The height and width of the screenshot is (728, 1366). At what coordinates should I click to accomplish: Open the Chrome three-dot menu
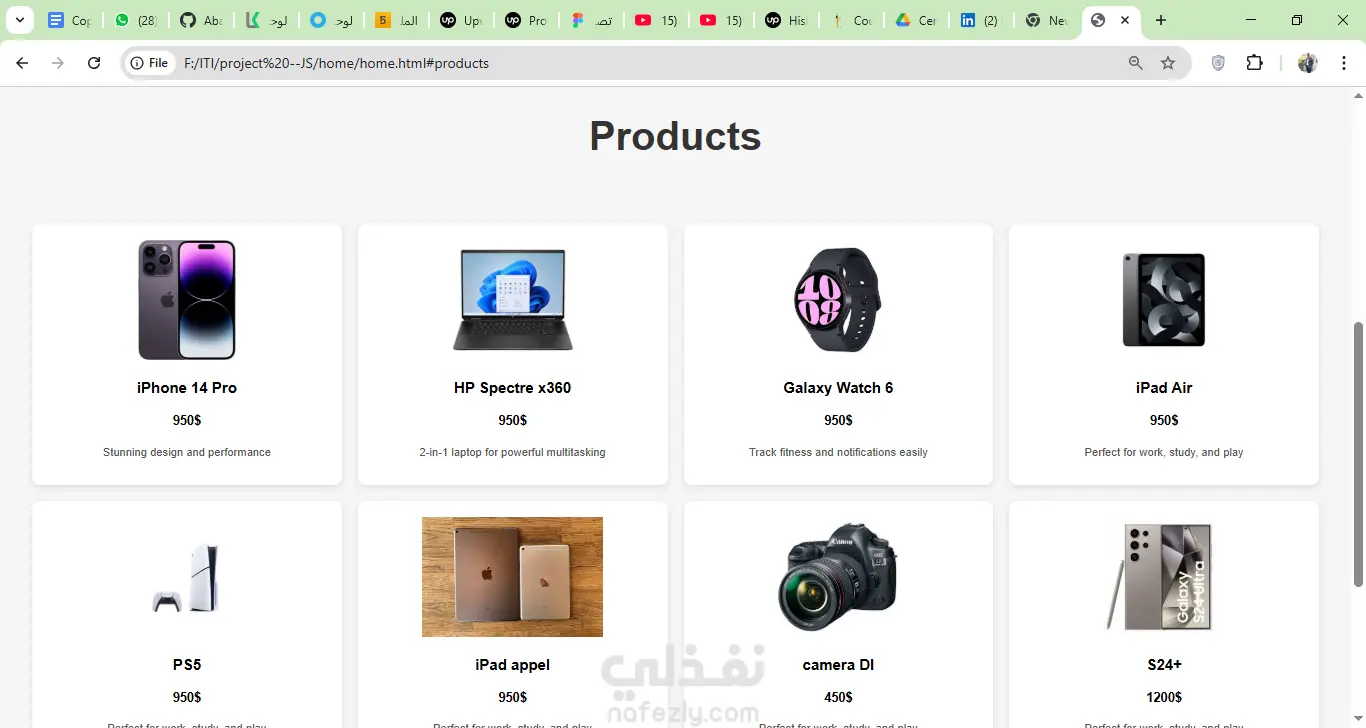tap(1344, 63)
